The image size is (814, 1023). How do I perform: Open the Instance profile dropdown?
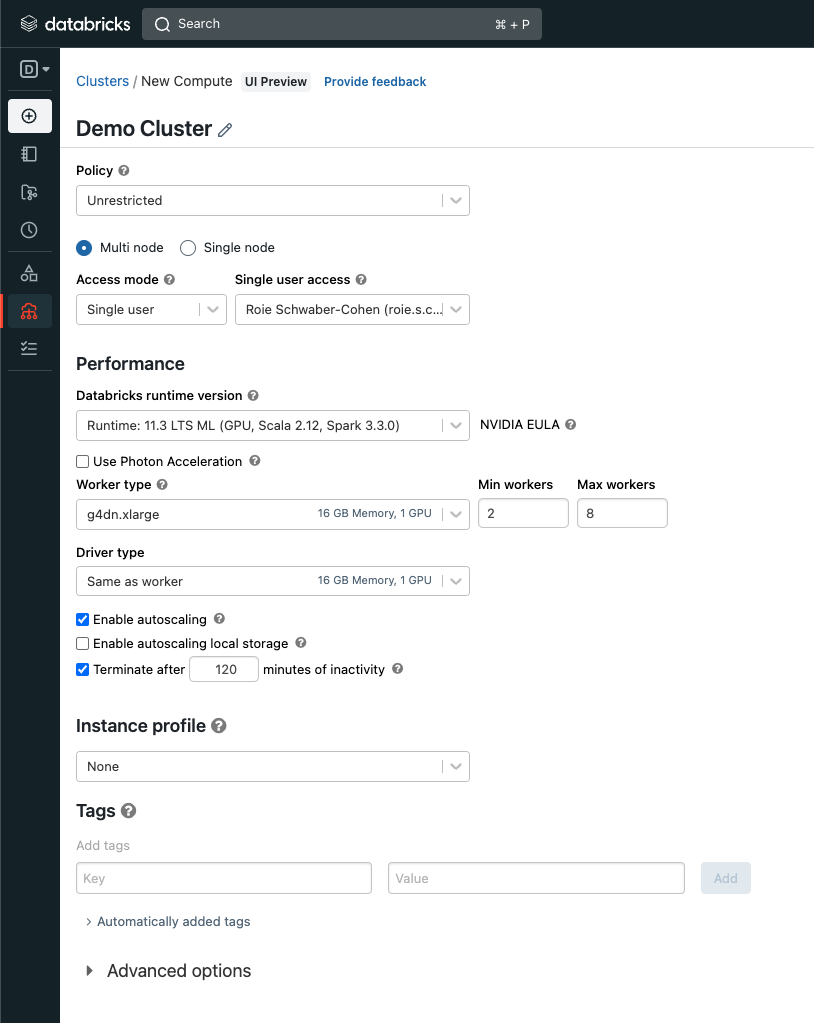273,767
